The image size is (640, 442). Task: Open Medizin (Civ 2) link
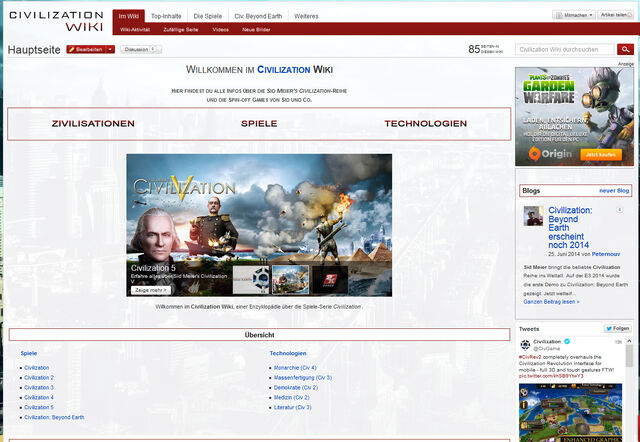coord(291,397)
